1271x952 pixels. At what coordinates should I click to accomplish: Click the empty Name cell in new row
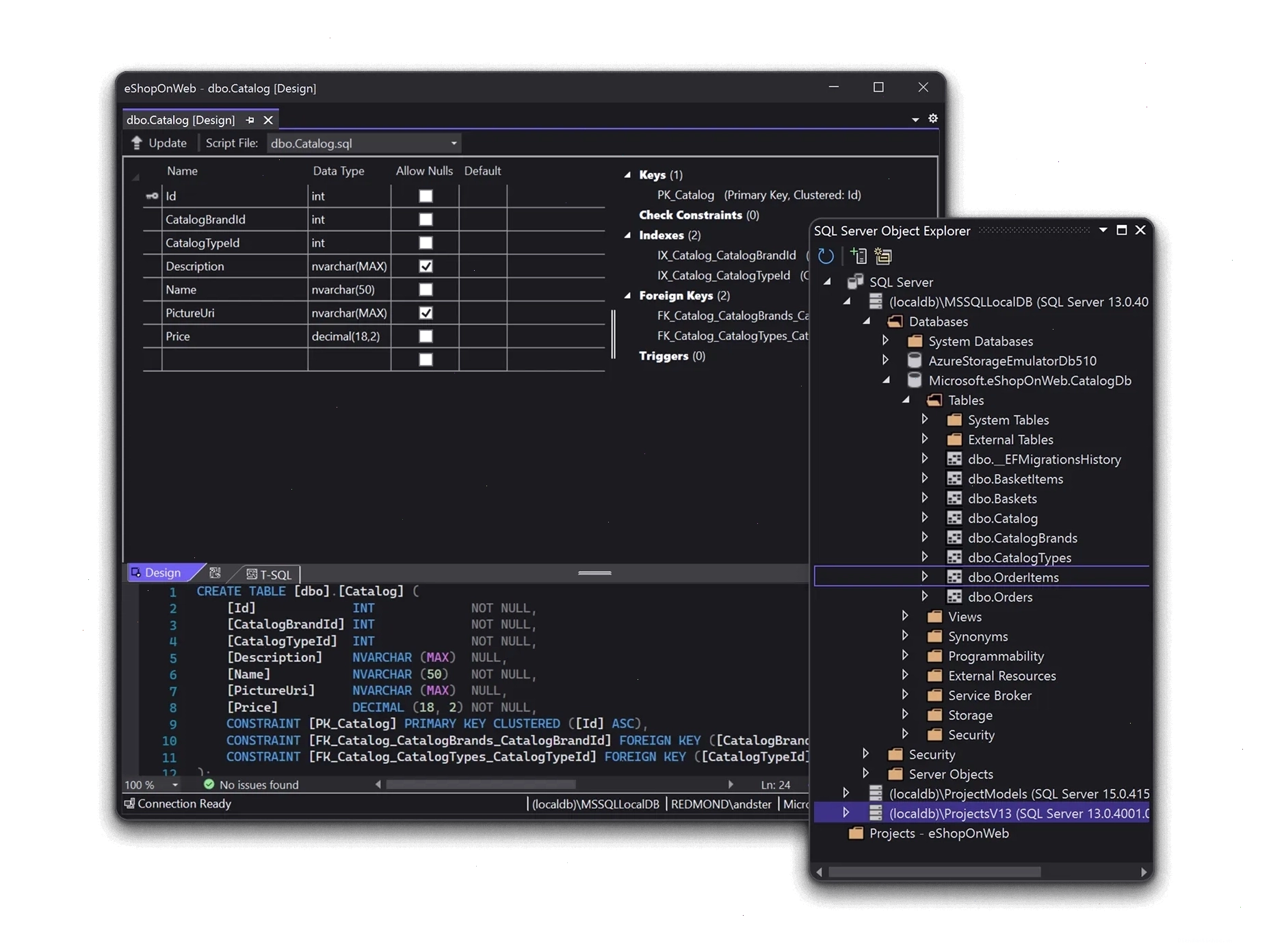235,359
